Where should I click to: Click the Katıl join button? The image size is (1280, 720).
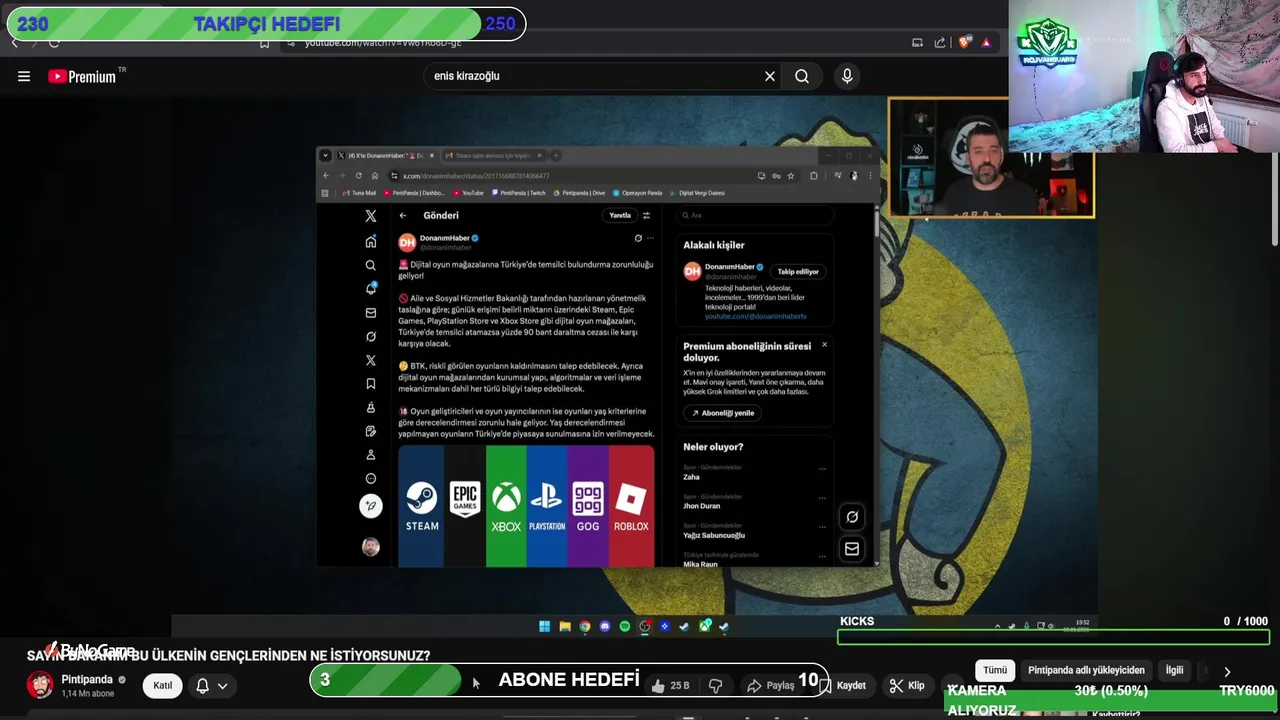[x=163, y=685]
